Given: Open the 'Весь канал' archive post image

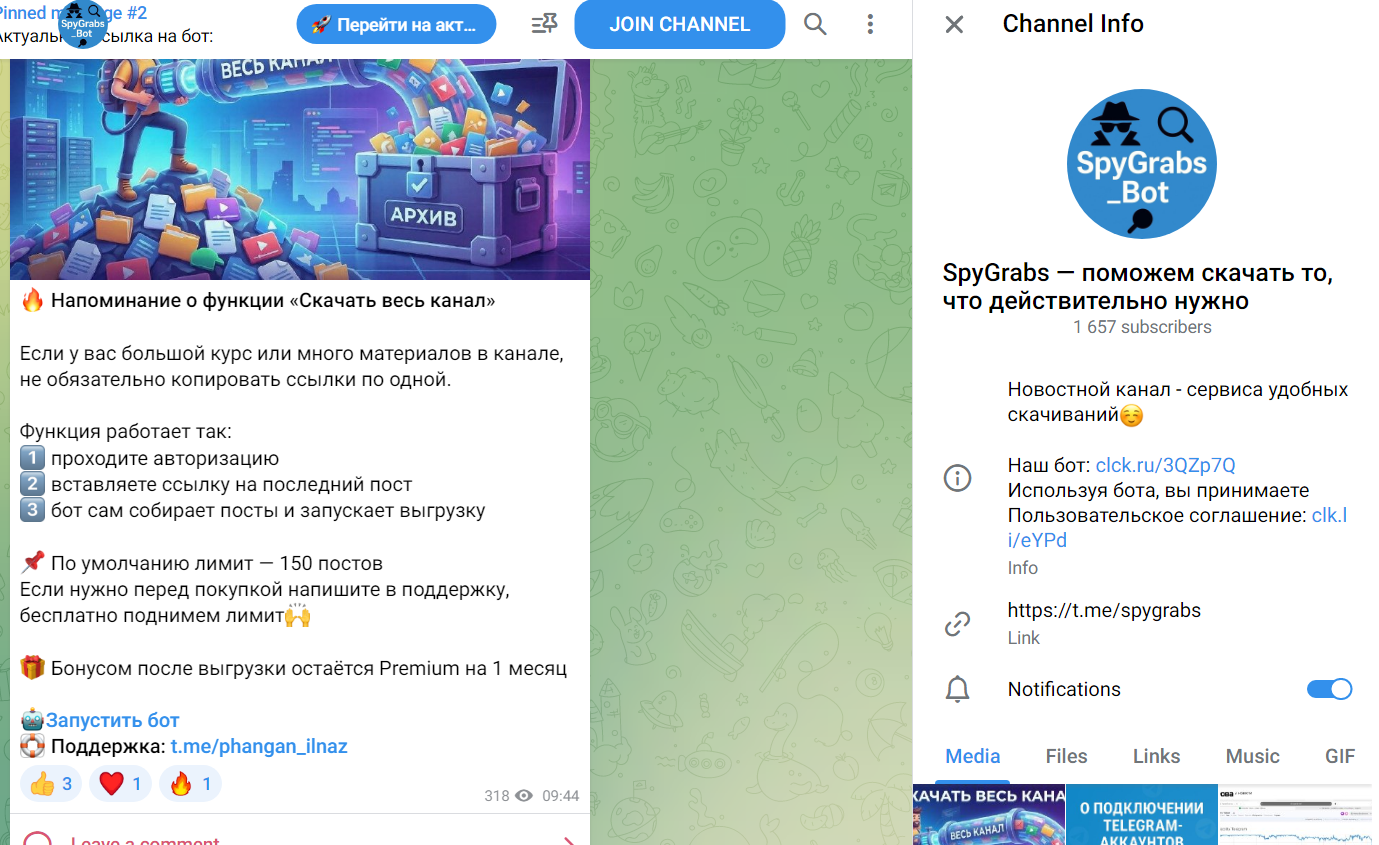Looking at the screenshot, I should [x=300, y=169].
